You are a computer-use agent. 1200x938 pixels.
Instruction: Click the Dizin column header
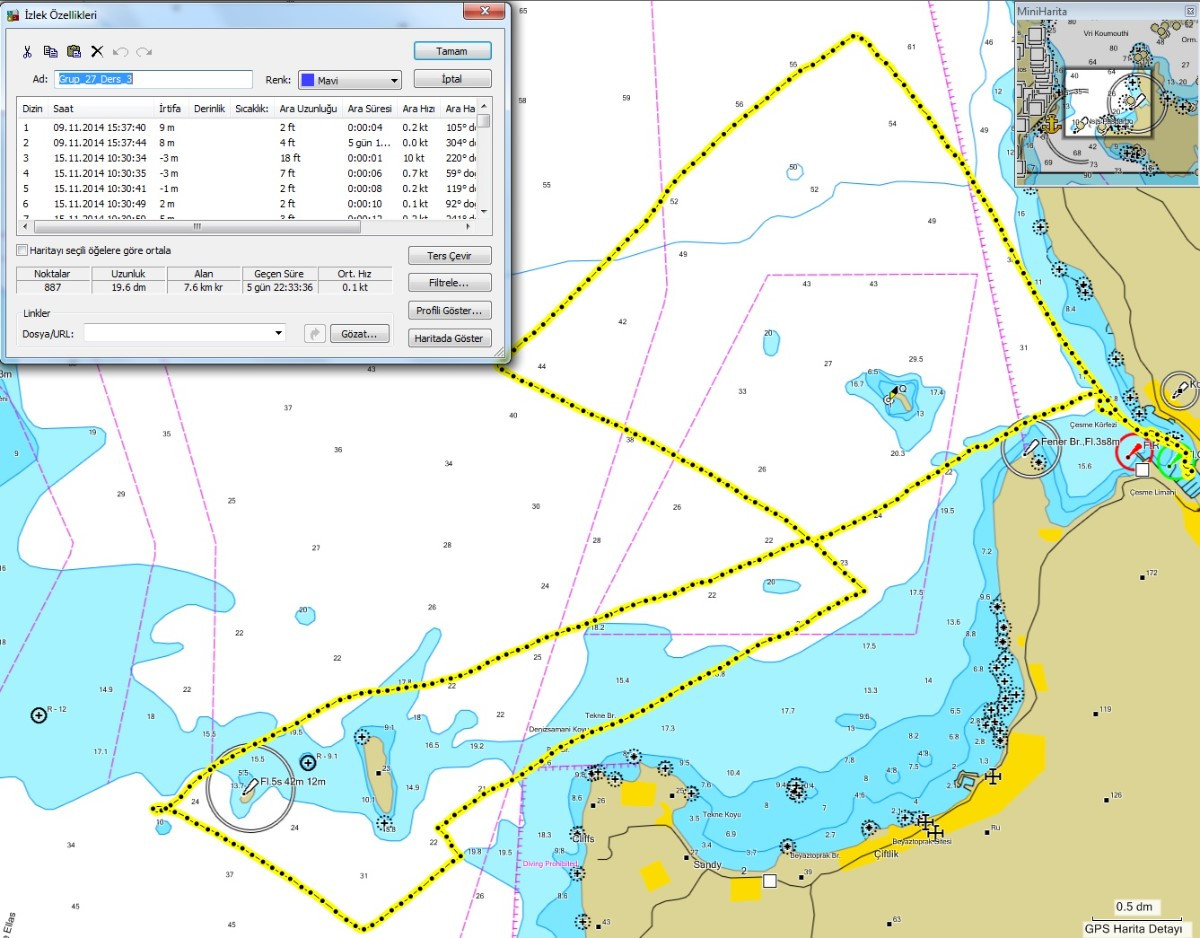34,108
